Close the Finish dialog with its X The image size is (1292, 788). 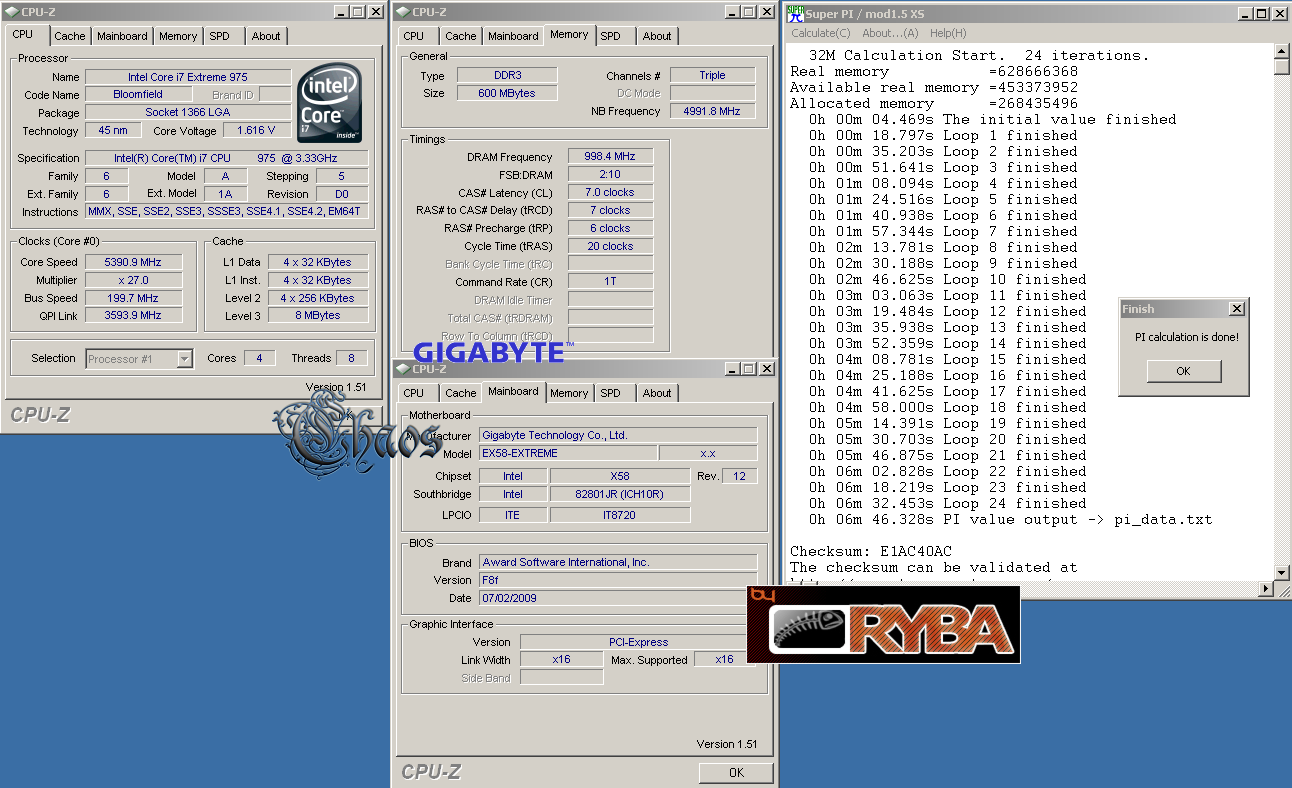(x=1236, y=309)
